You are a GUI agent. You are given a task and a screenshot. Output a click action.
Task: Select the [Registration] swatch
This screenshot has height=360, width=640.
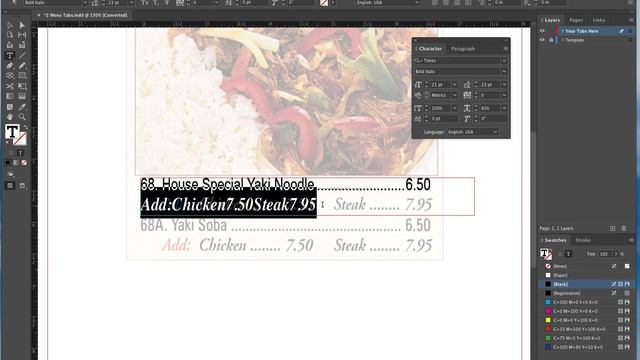(x=587, y=293)
